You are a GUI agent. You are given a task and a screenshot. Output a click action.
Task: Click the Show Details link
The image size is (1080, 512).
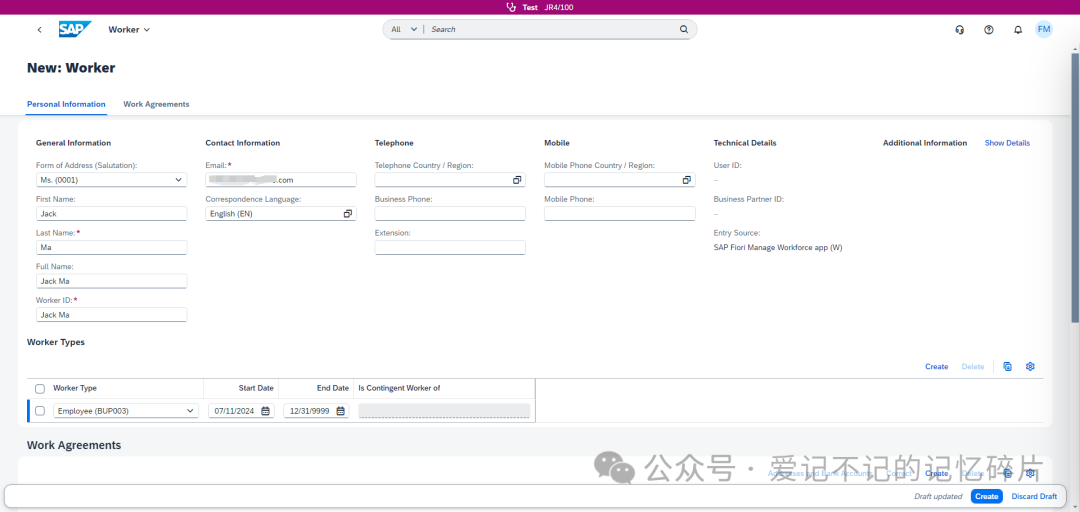click(1008, 143)
